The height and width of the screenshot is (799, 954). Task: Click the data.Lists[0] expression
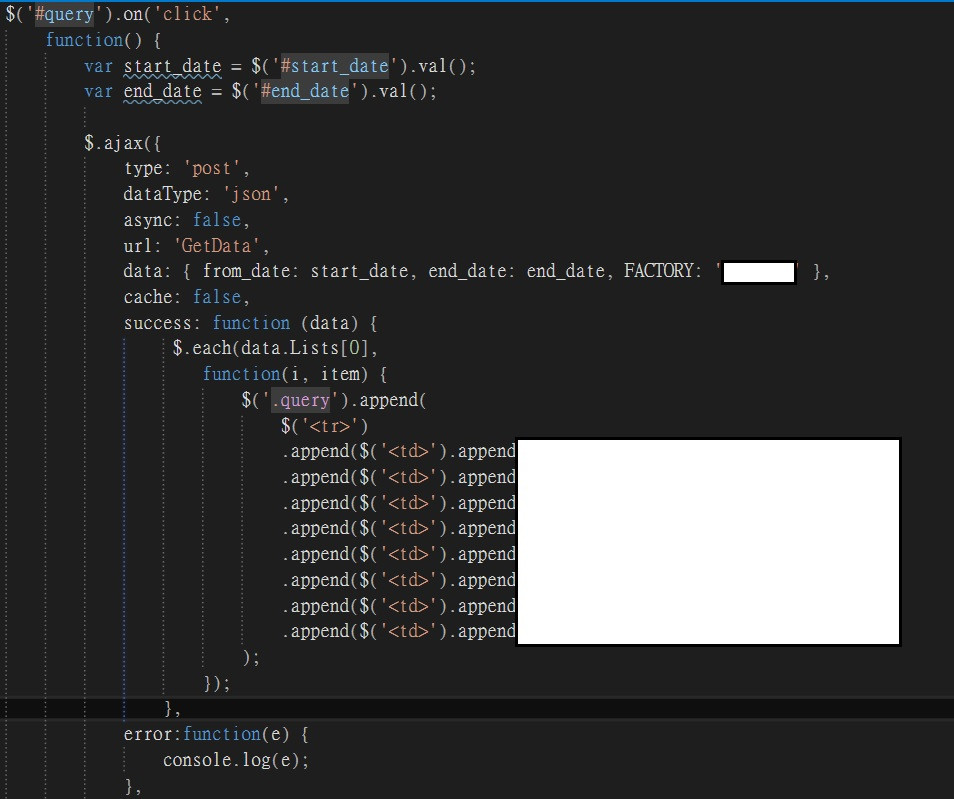click(x=305, y=348)
